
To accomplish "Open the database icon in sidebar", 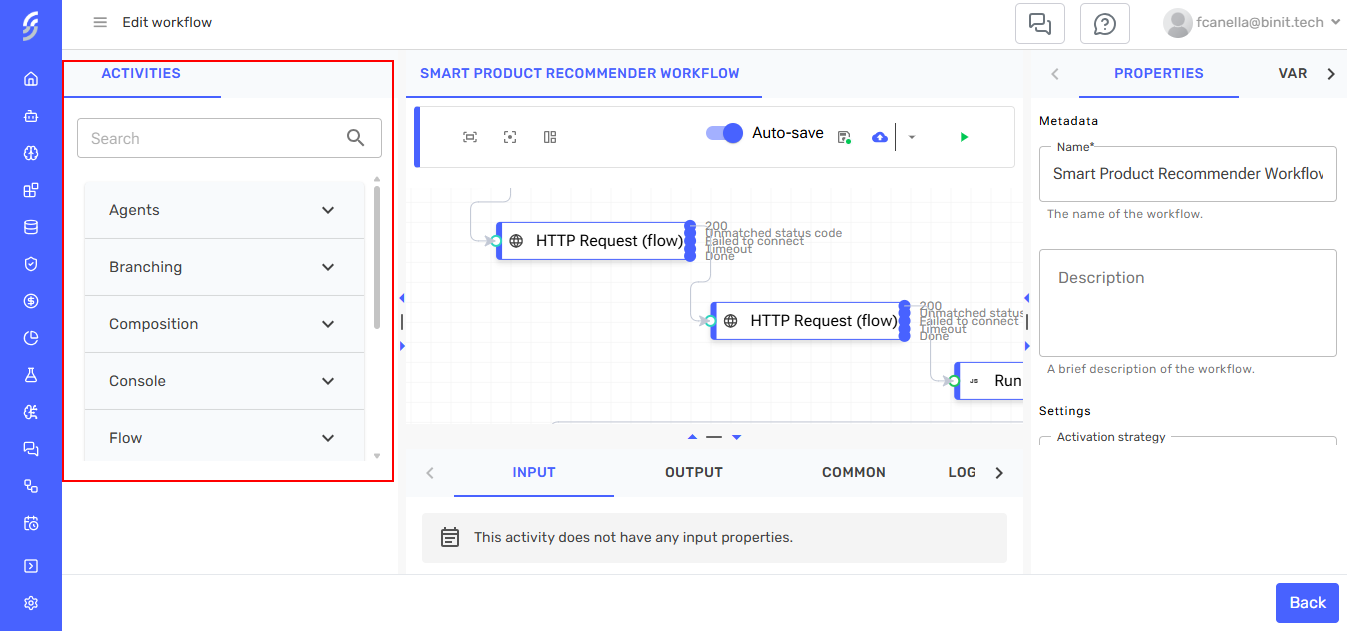I will click(31, 227).
